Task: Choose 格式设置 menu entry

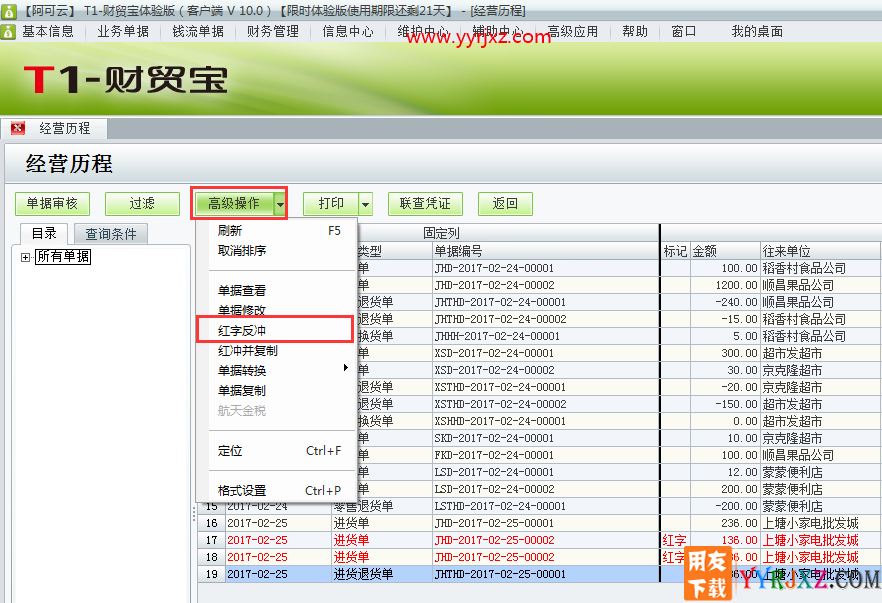Action: coord(278,490)
